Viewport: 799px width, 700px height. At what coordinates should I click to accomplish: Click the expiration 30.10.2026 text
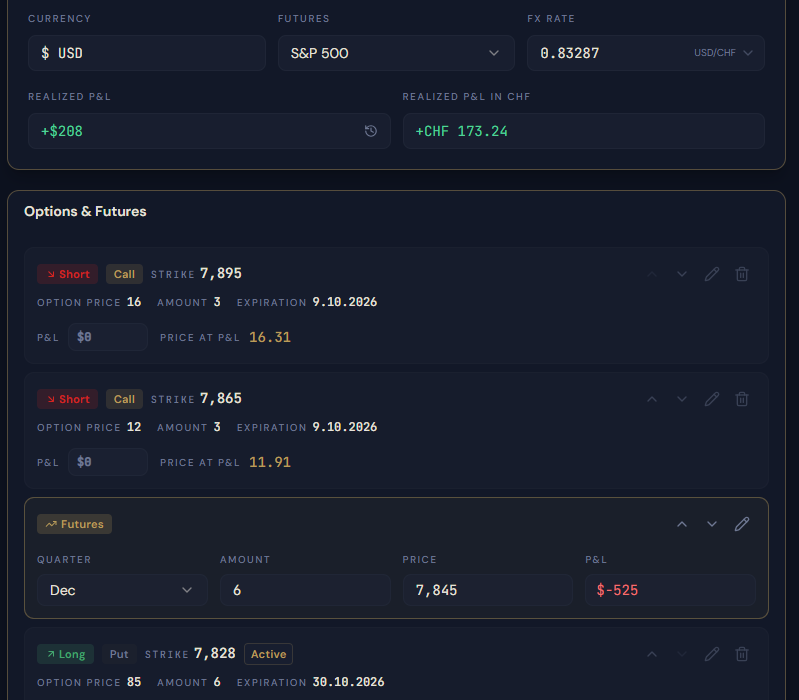pyautogui.click(x=349, y=682)
